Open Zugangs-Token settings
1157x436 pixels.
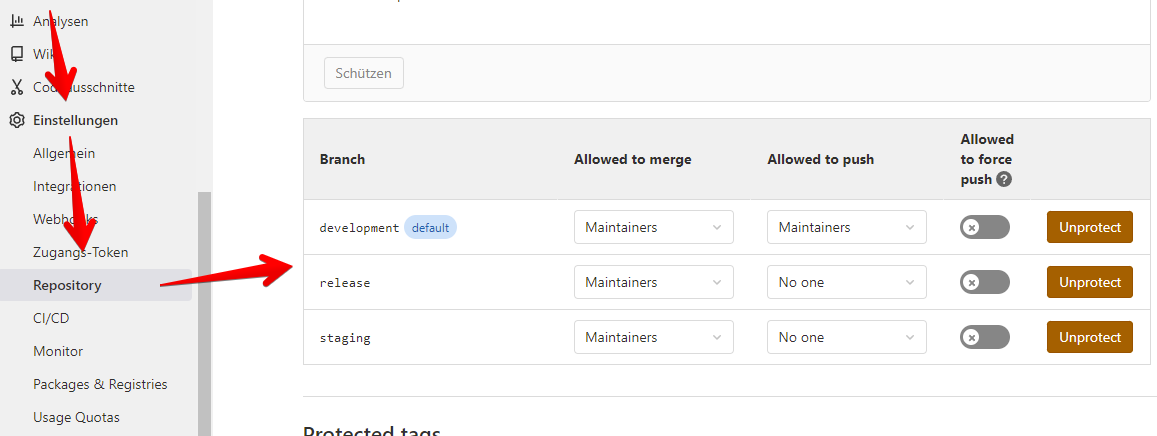(80, 252)
